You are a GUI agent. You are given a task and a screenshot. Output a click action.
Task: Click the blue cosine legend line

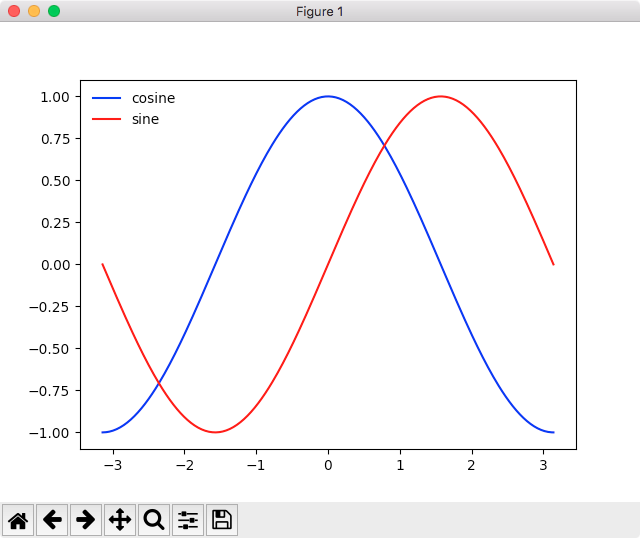tap(107, 98)
